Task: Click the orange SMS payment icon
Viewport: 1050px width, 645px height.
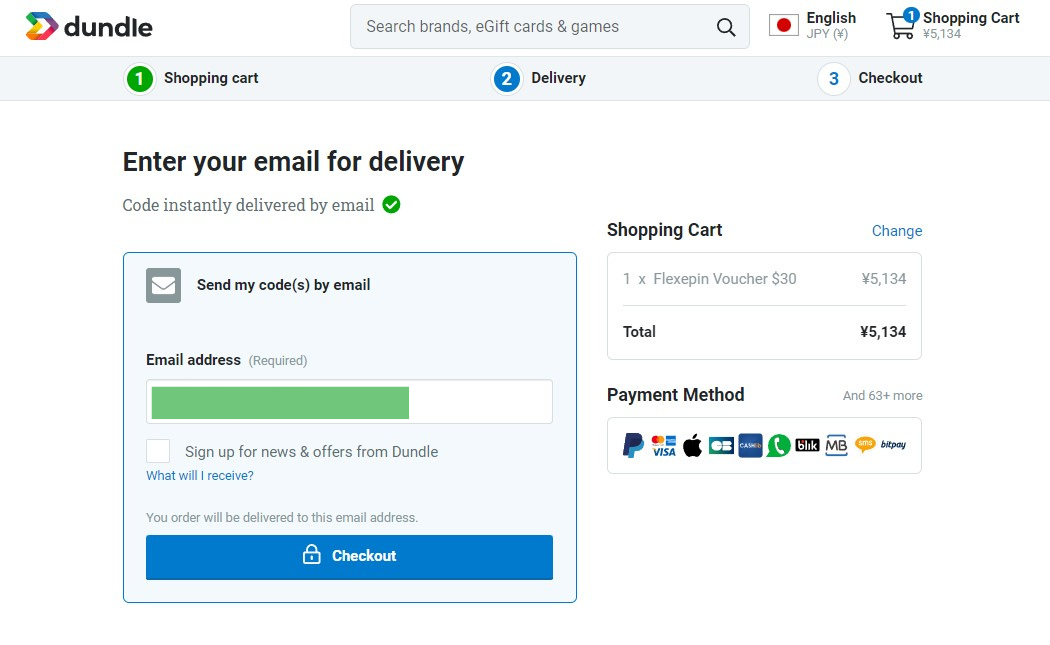Action: tap(865, 445)
